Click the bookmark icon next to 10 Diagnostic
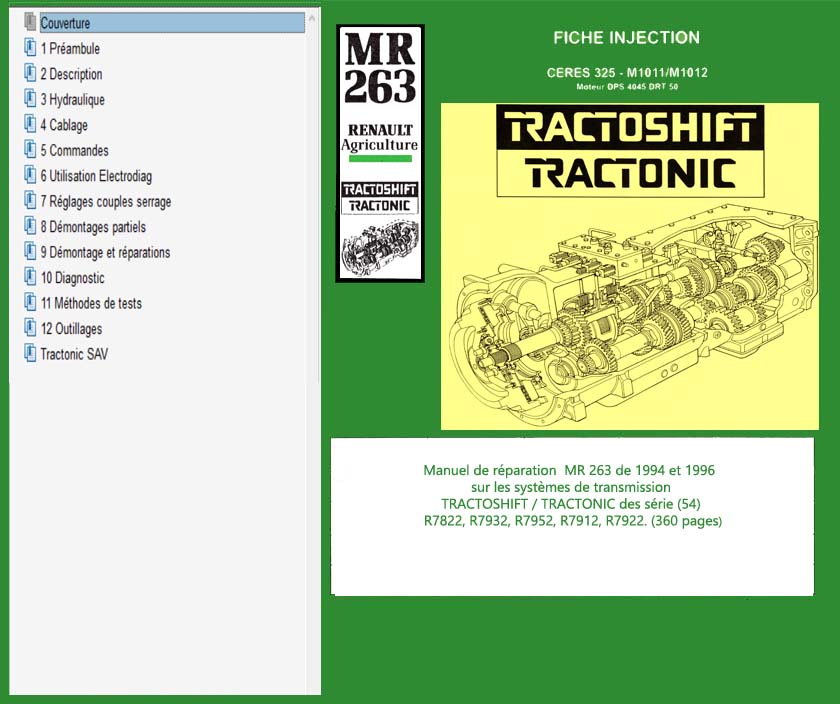The image size is (840, 704). tap(30, 276)
